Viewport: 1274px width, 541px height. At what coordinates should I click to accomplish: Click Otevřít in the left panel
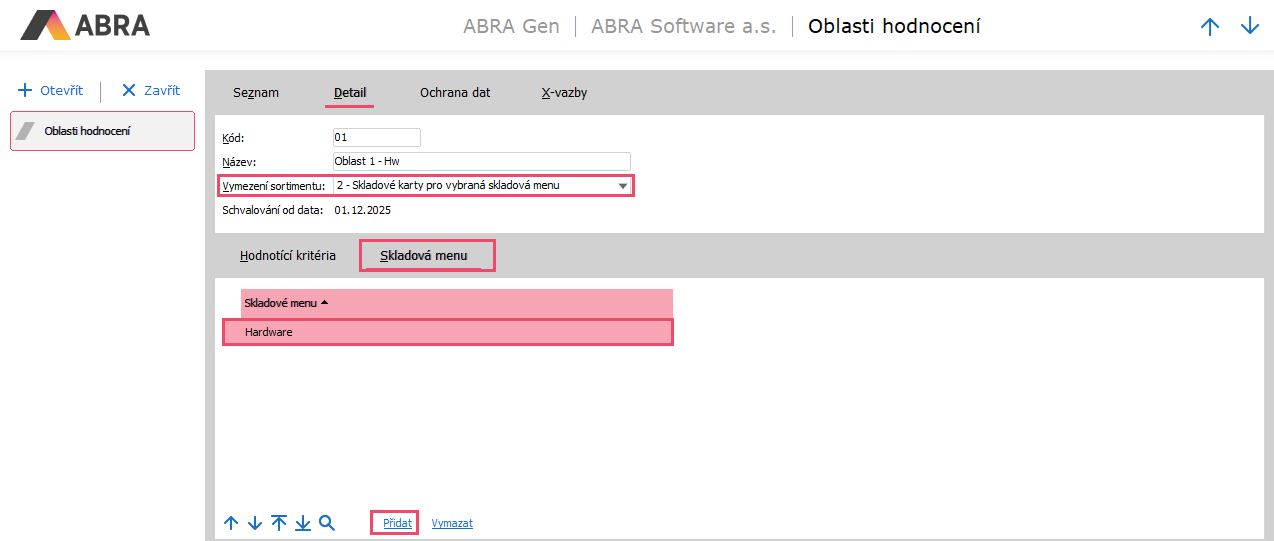click(50, 90)
